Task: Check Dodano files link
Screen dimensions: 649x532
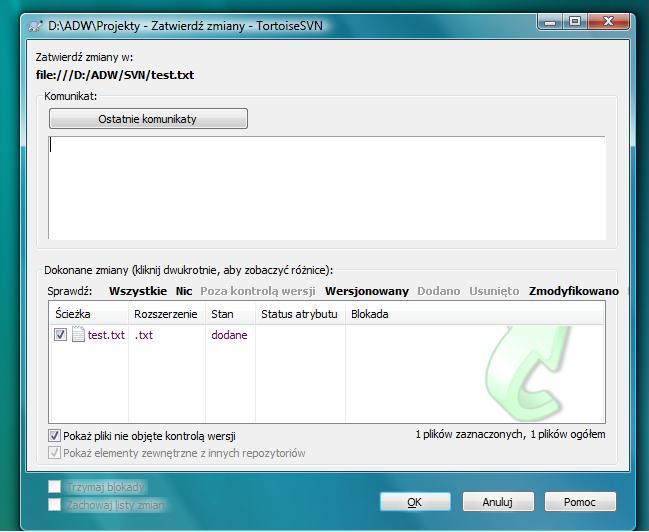Action: [439, 291]
